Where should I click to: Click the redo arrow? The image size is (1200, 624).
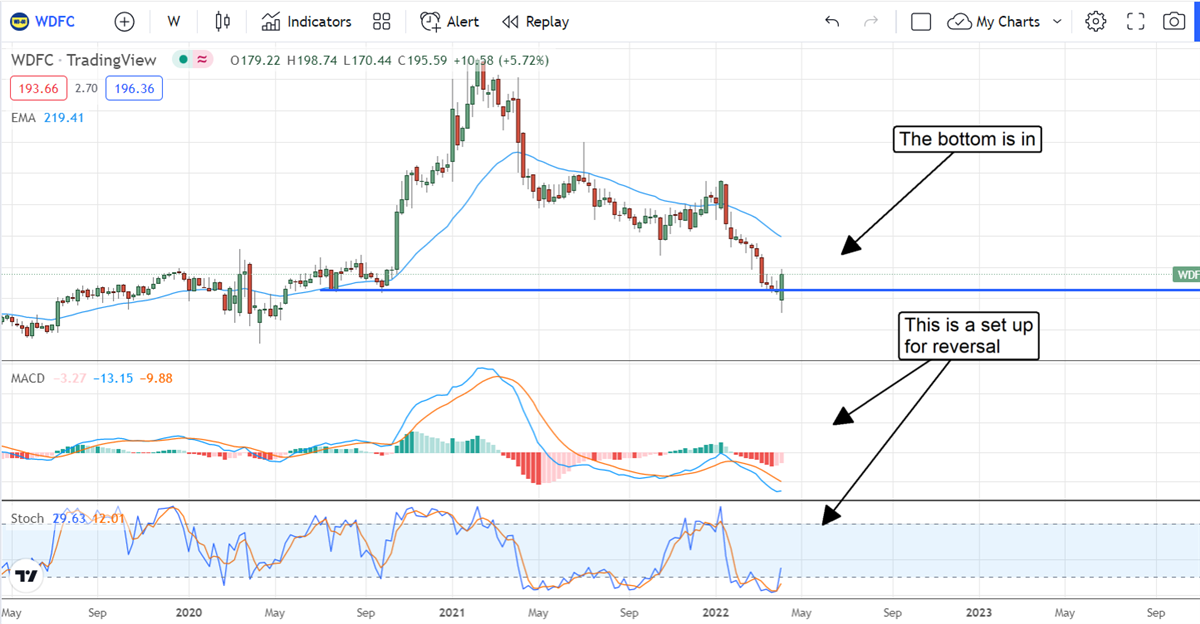pyautogui.click(x=870, y=21)
